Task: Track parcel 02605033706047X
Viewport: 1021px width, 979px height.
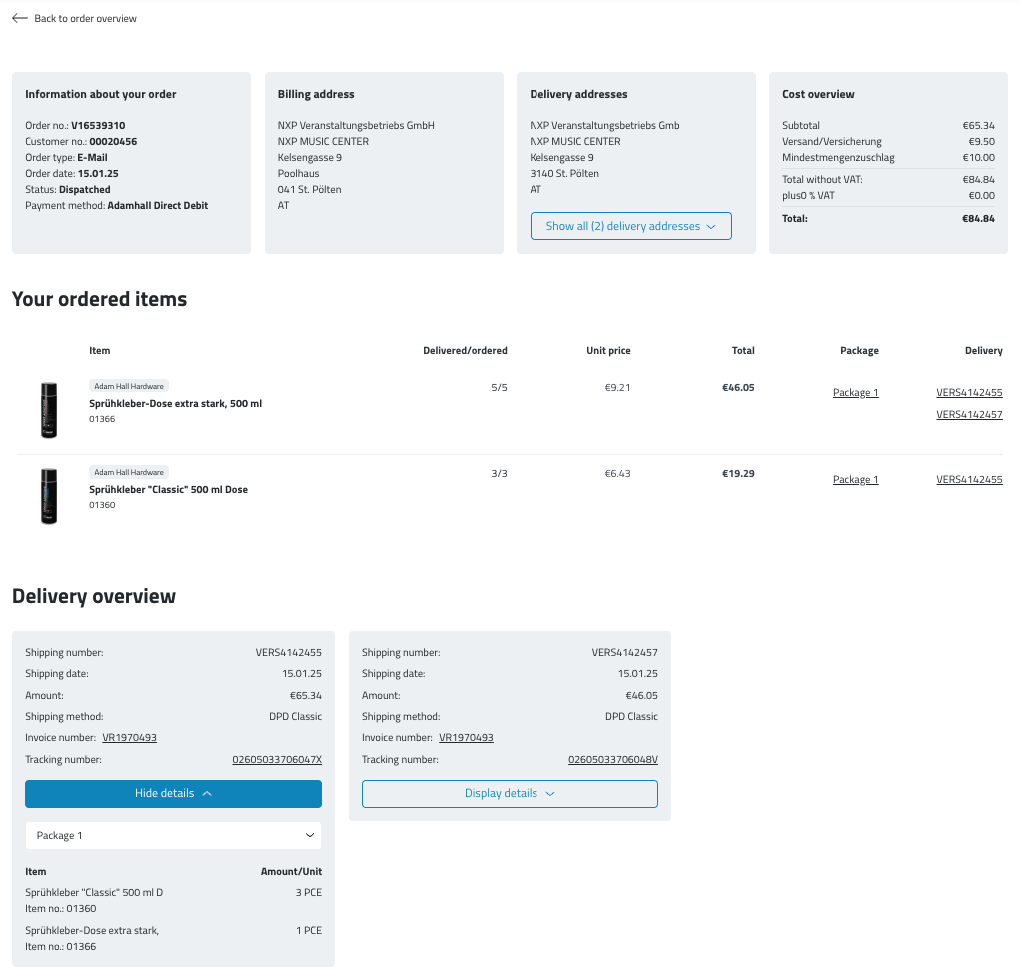Action: (x=277, y=760)
